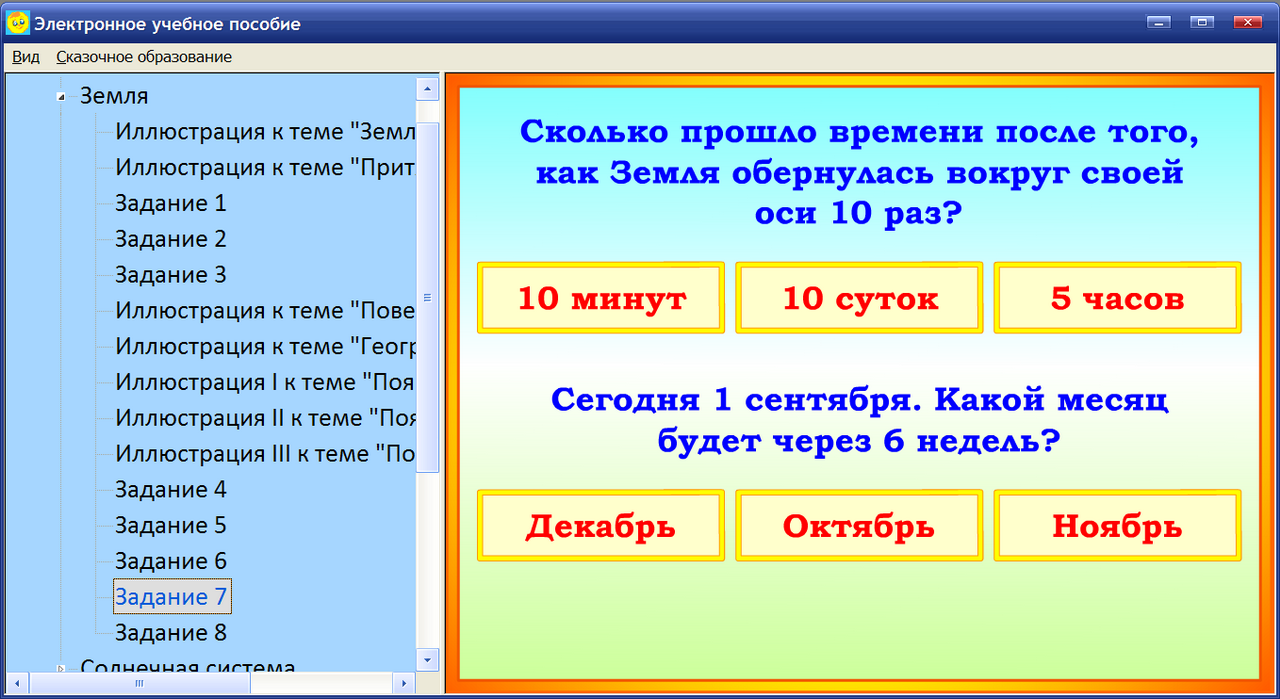
Task: Click the smiley program icon in title bar
Action: pos(16,22)
